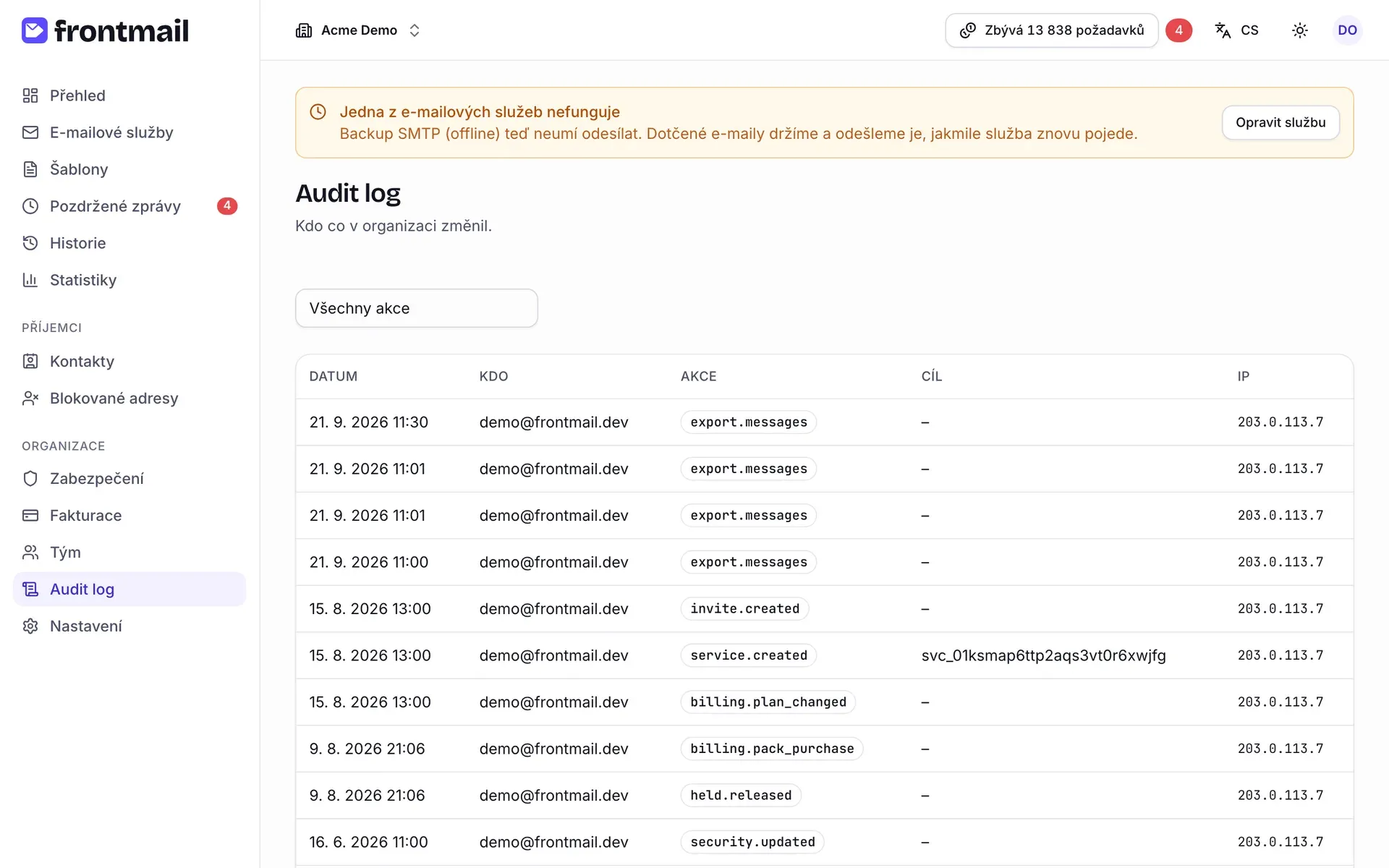Click the Zabezpečení shield icon
This screenshot has height=868, width=1389.
[30, 478]
